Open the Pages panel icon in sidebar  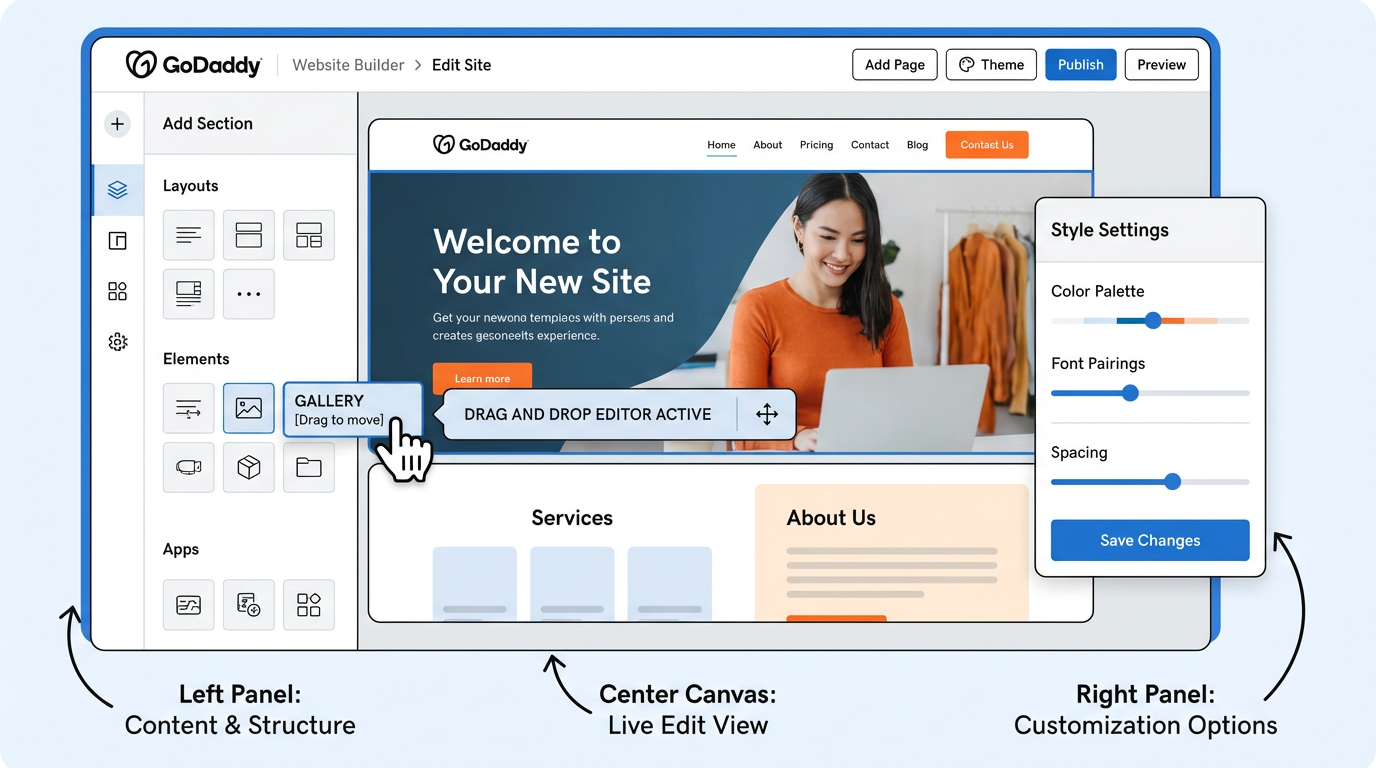pos(117,240)
